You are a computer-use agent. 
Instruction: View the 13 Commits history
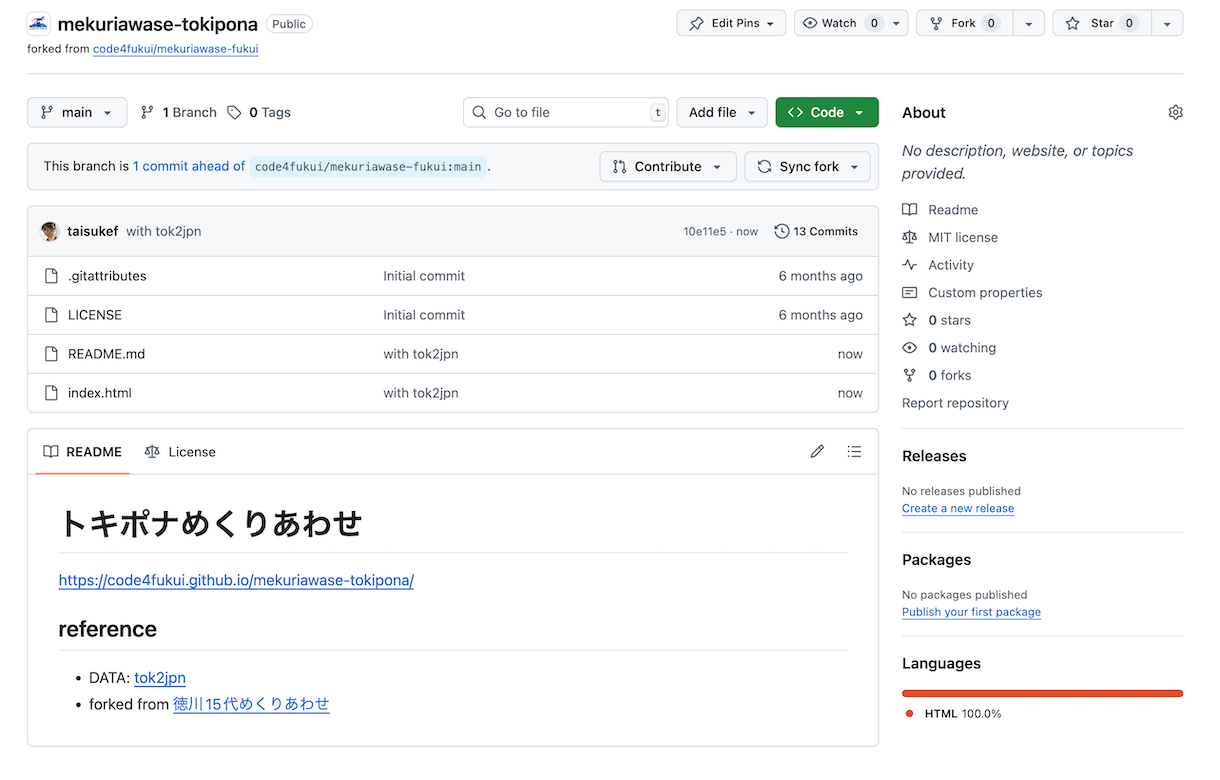click(816, 232)
